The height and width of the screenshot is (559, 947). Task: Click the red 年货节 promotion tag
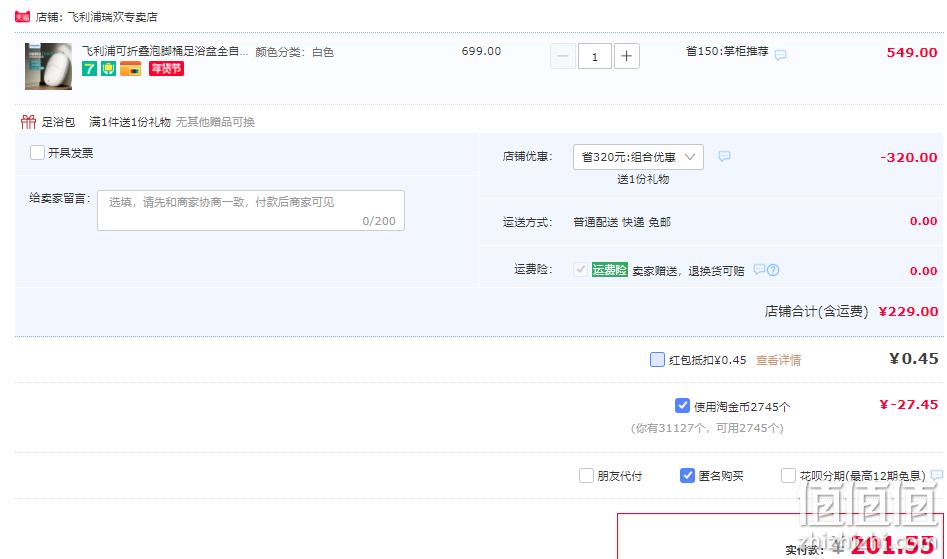point(166,69)
